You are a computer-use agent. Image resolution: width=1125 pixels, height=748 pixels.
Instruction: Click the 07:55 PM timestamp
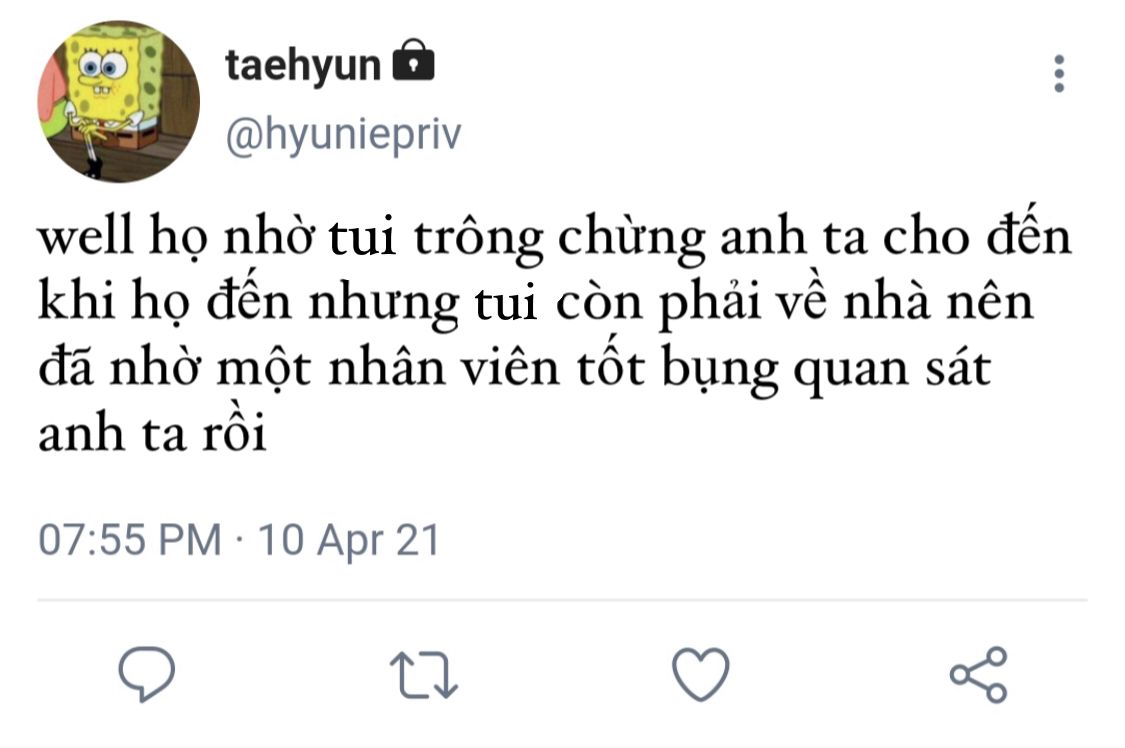[130, 540]
